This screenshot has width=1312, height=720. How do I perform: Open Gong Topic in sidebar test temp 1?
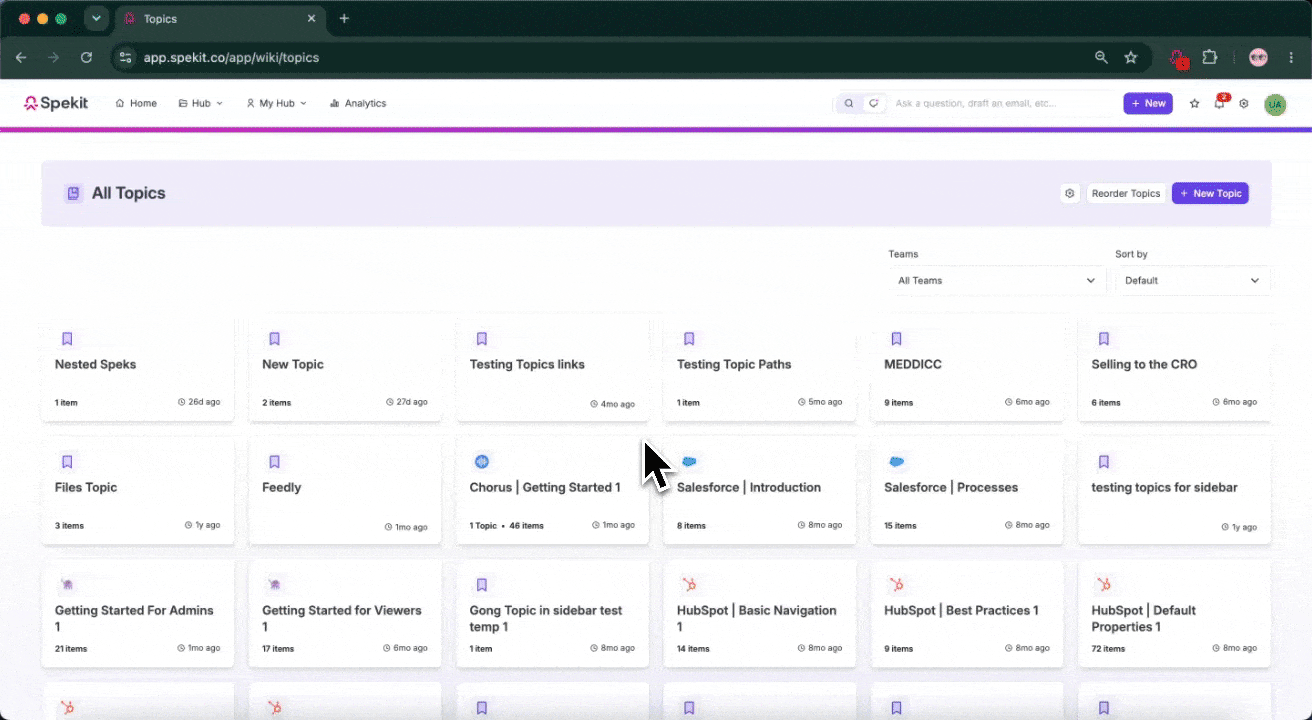pos(552,614)
